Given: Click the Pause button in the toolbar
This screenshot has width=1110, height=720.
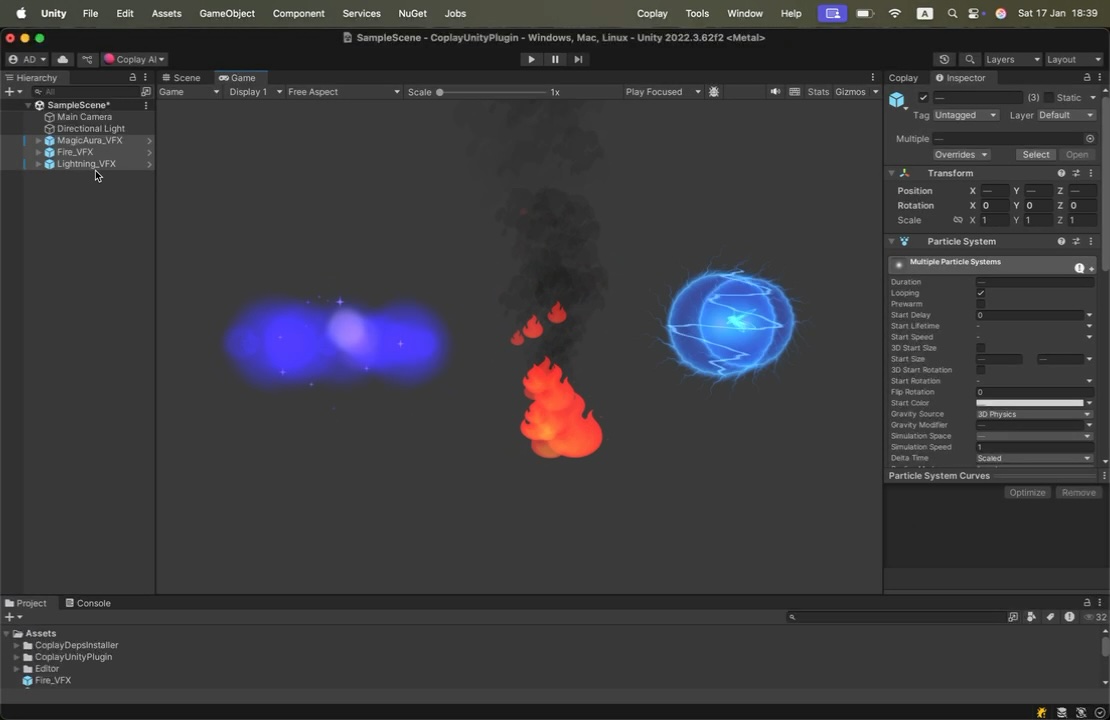Looking at the screenshot, I should click(x=555, y=59).
